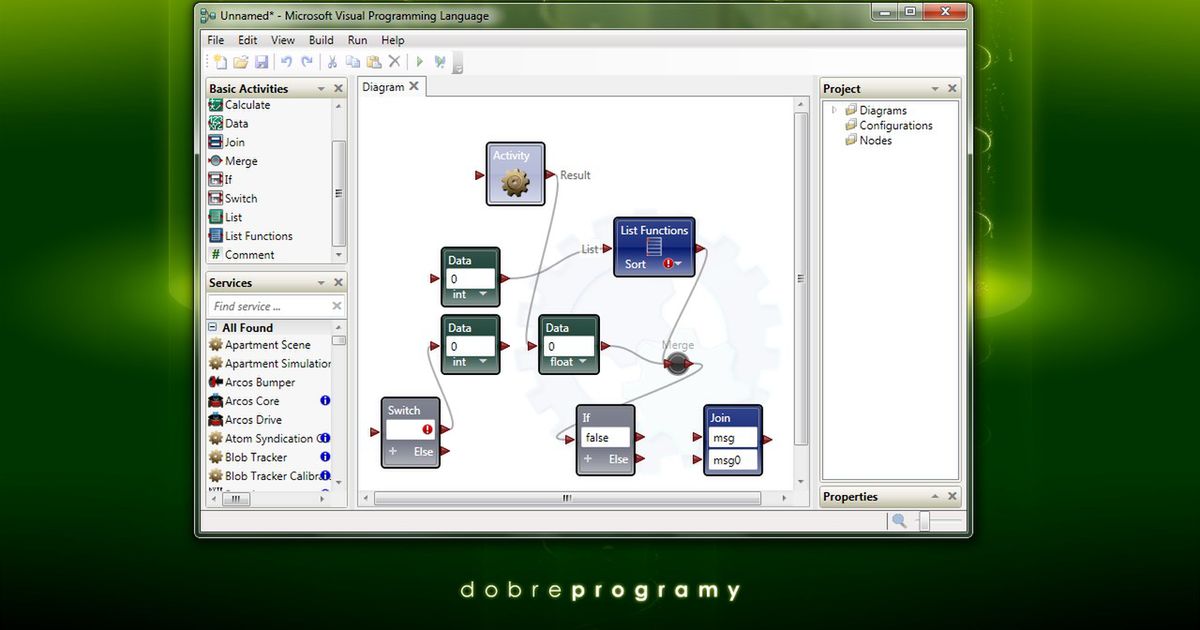Expand the Diagrams node in Project panel
The height and width of the screenshot is (630, 1200).
pos(833,110)
